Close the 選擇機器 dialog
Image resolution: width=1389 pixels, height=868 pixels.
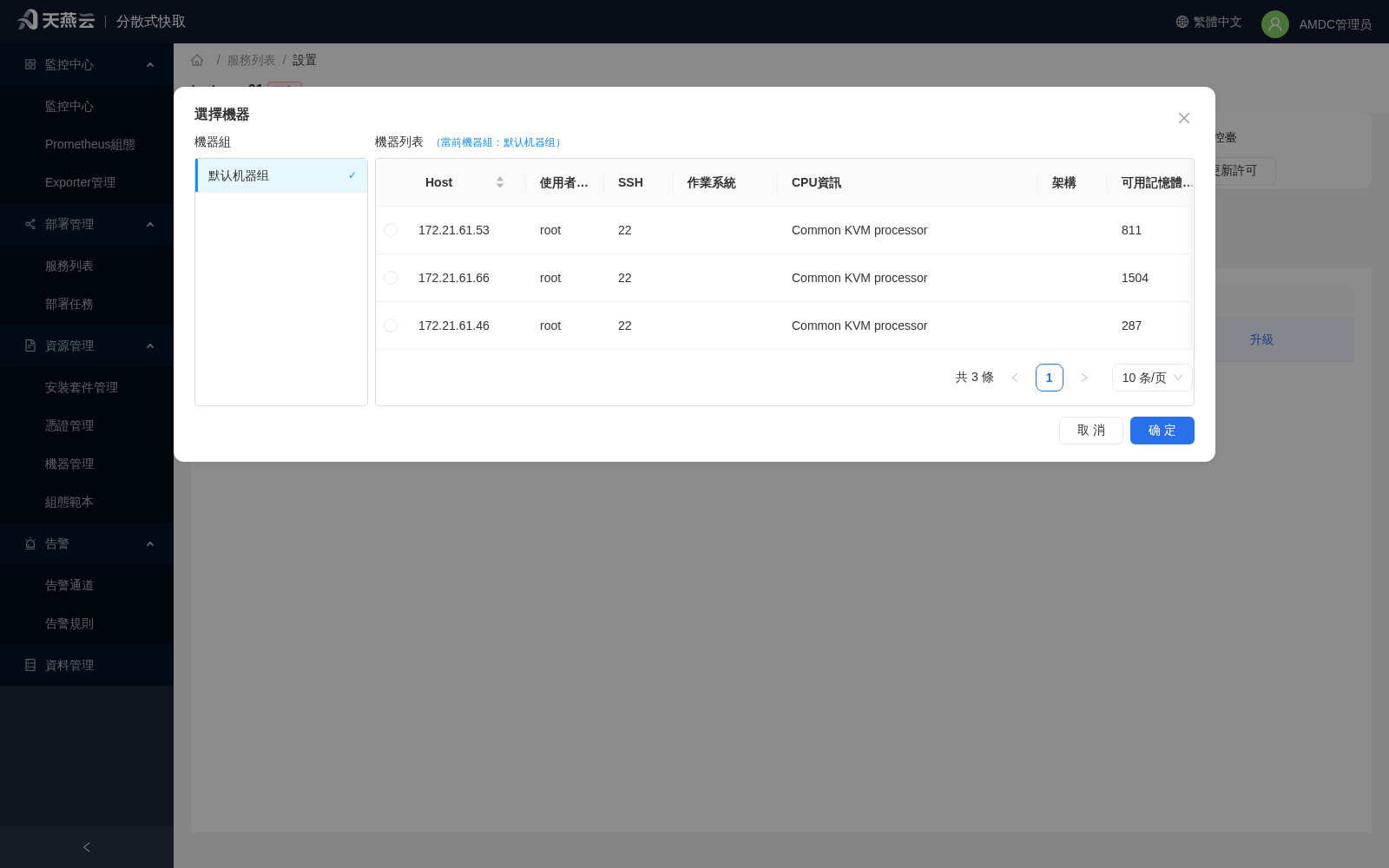point(1184,118)
